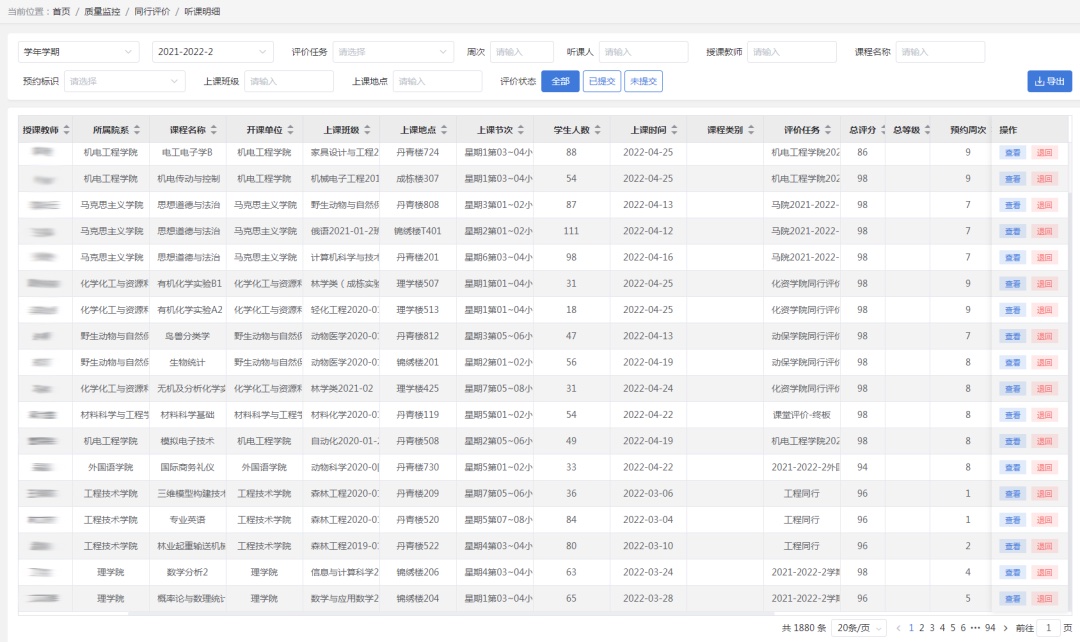The width and height of the screenshot is (1080, 642).
Task: Navigate to 质量监控 in breadcrumb
Action: 102,11
